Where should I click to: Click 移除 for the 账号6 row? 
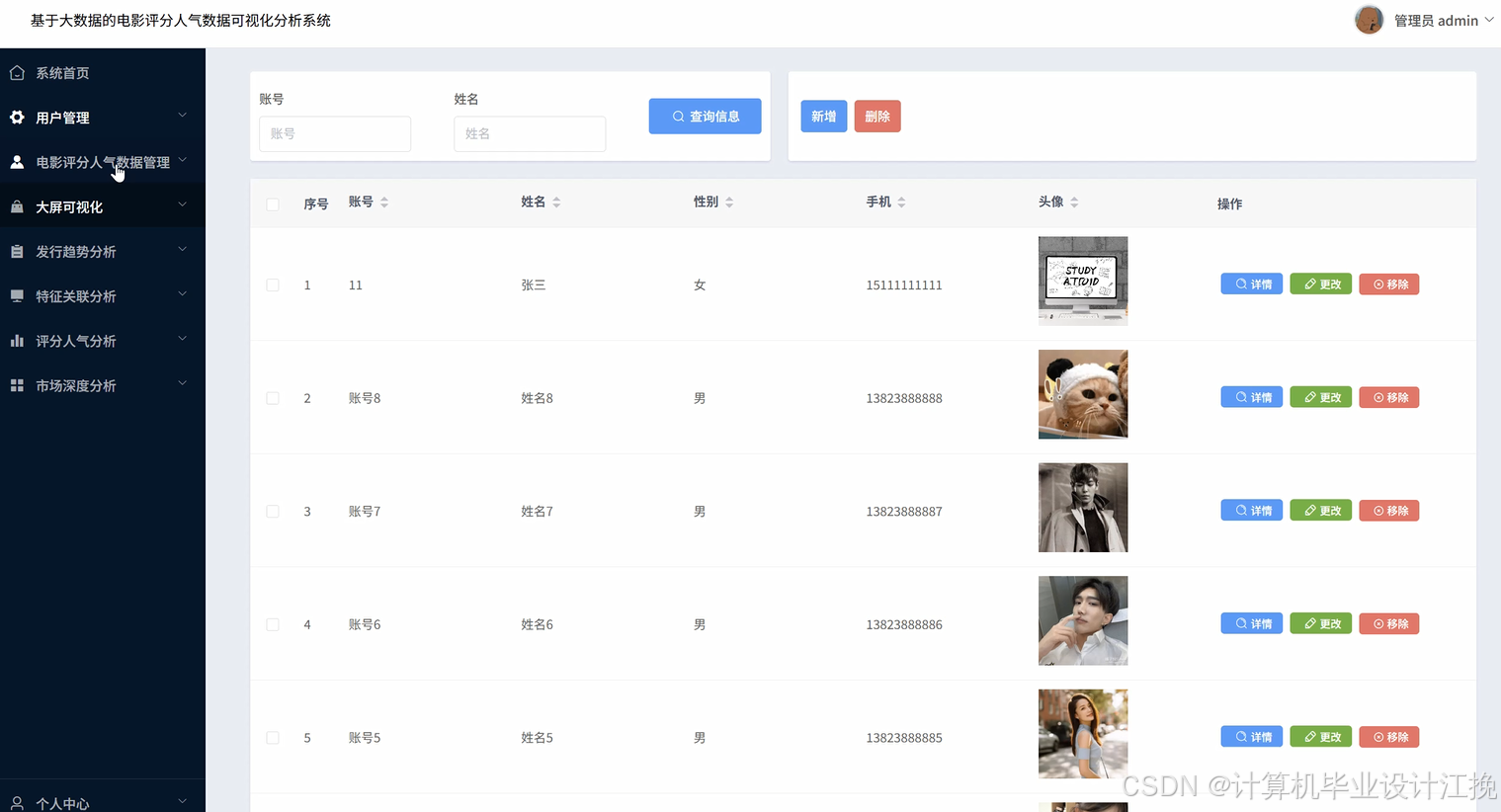[x=1389, y=624]
